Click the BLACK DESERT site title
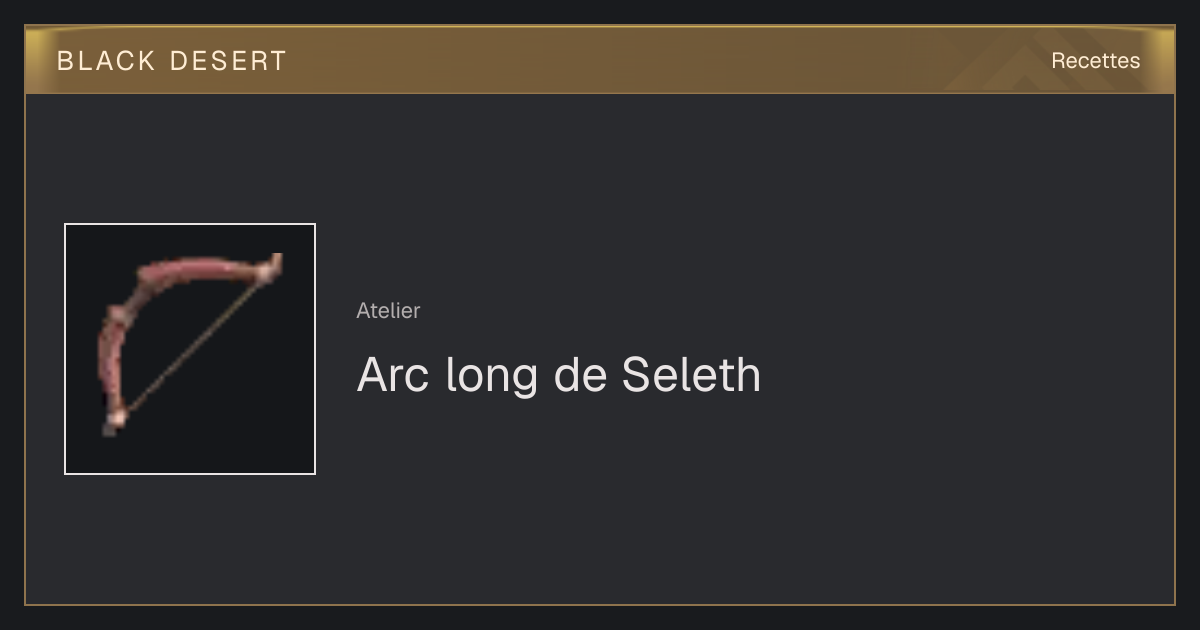The height and width of the screenshot is (630, 1200). (172, 61)
